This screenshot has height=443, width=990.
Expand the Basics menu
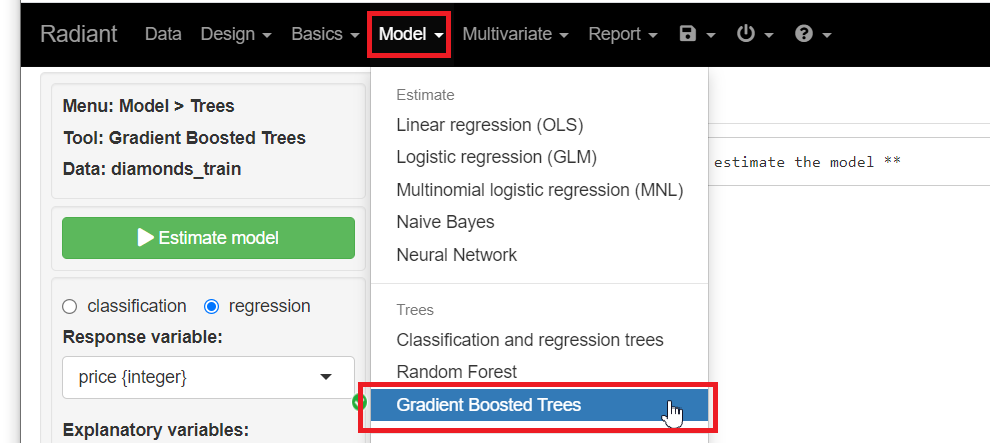click(x=325, y=34)
